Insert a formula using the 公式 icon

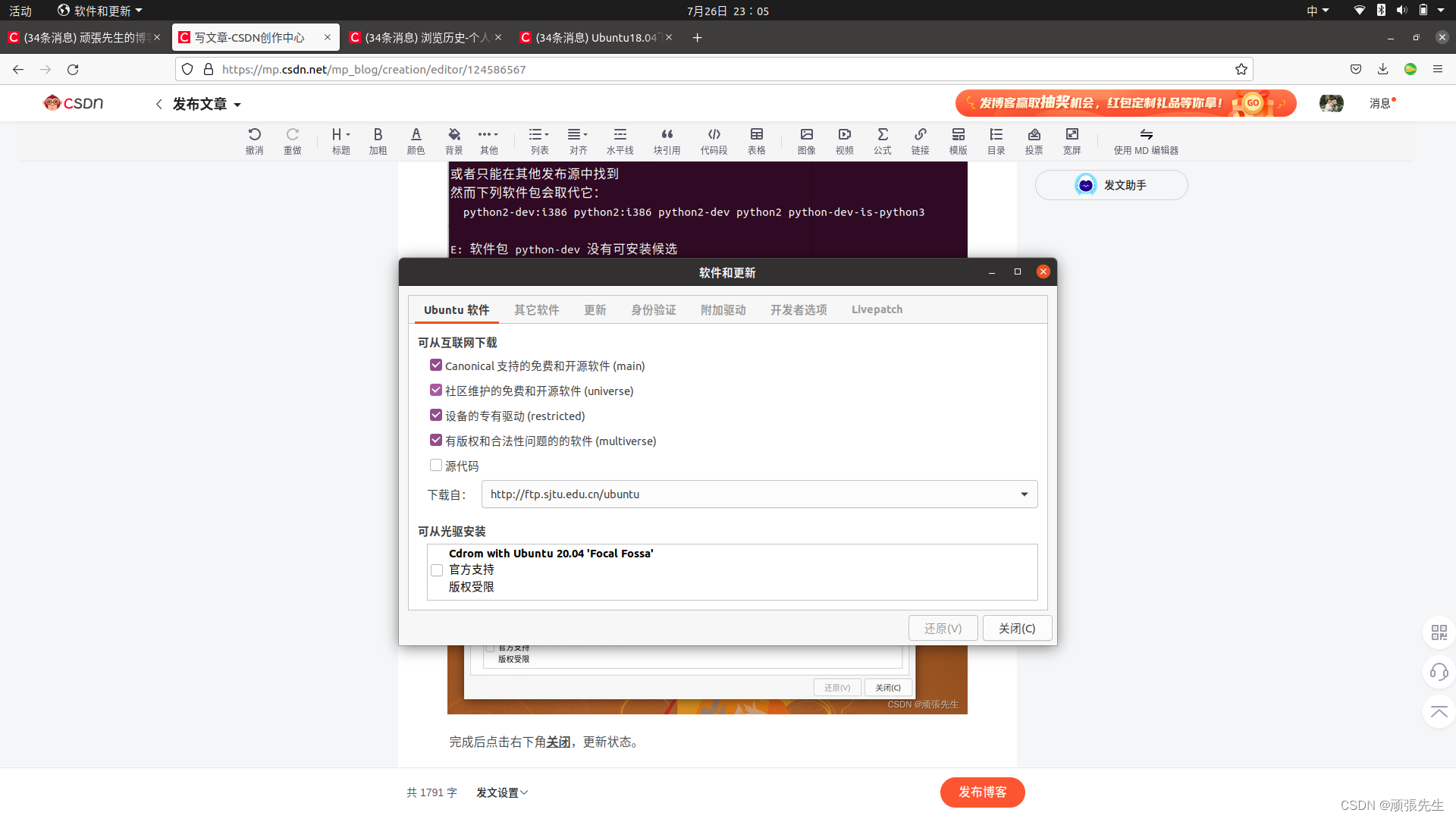point(882,141)
